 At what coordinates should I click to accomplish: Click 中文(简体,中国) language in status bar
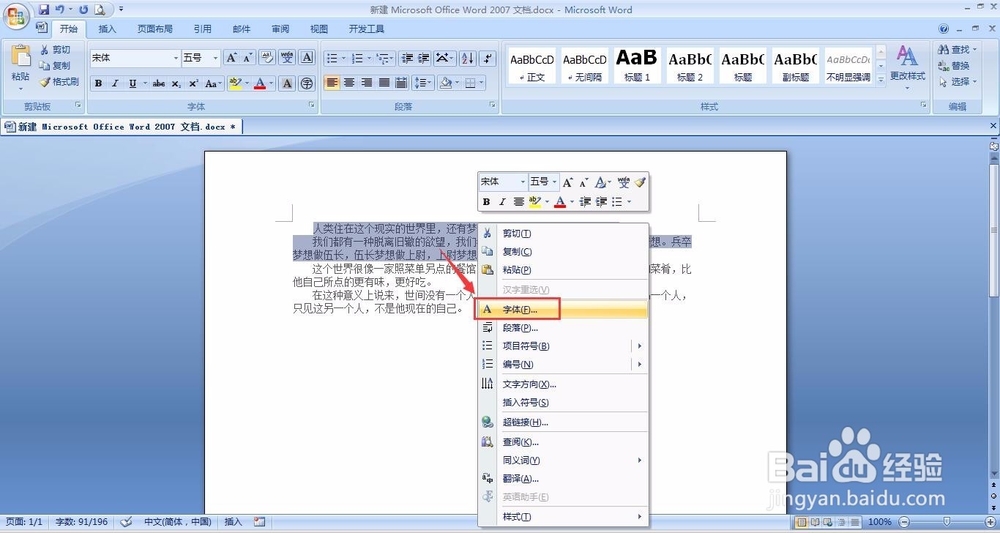click(177, 522)
